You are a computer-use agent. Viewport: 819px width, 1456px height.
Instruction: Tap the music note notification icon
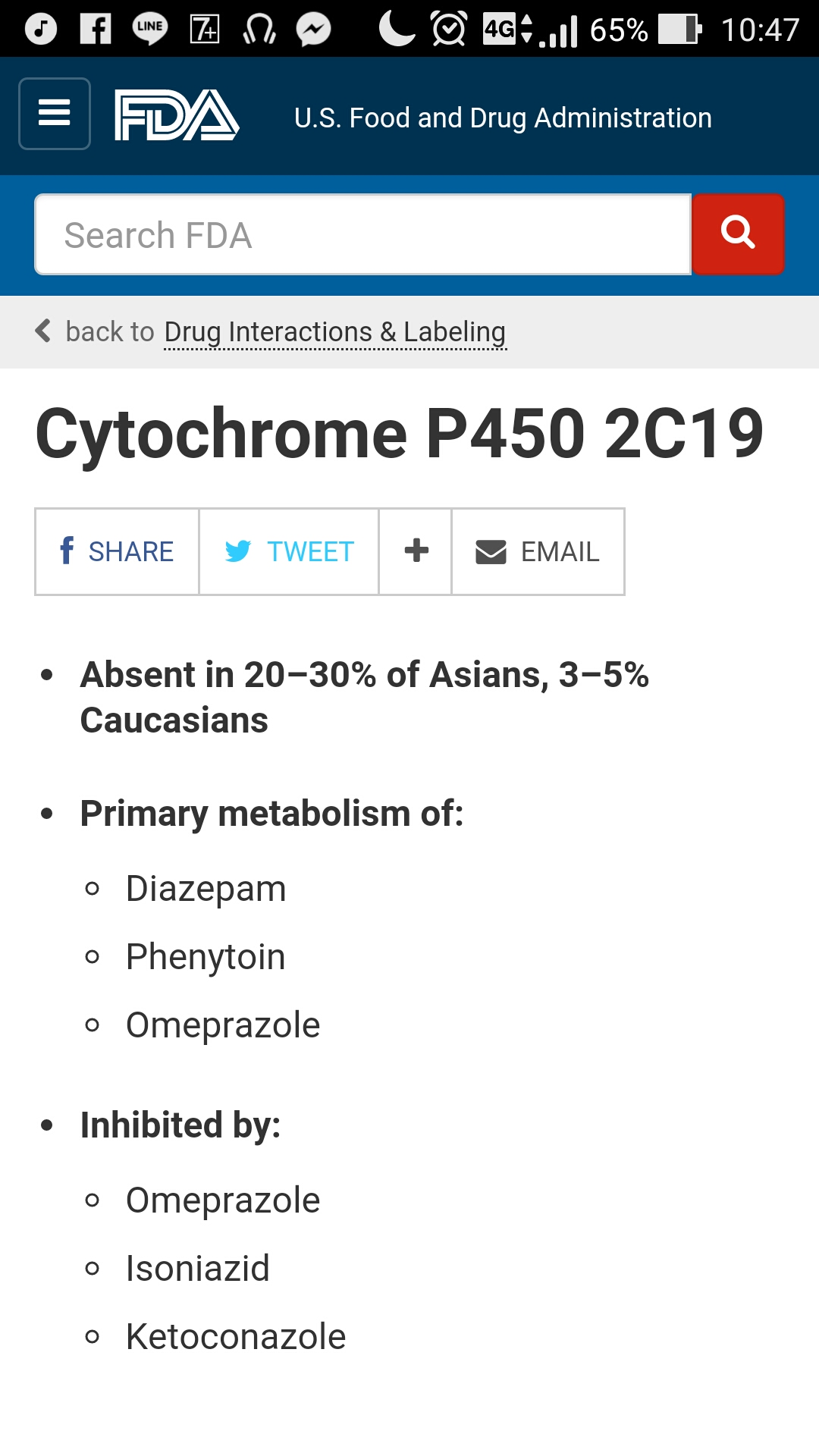point(41,30)
